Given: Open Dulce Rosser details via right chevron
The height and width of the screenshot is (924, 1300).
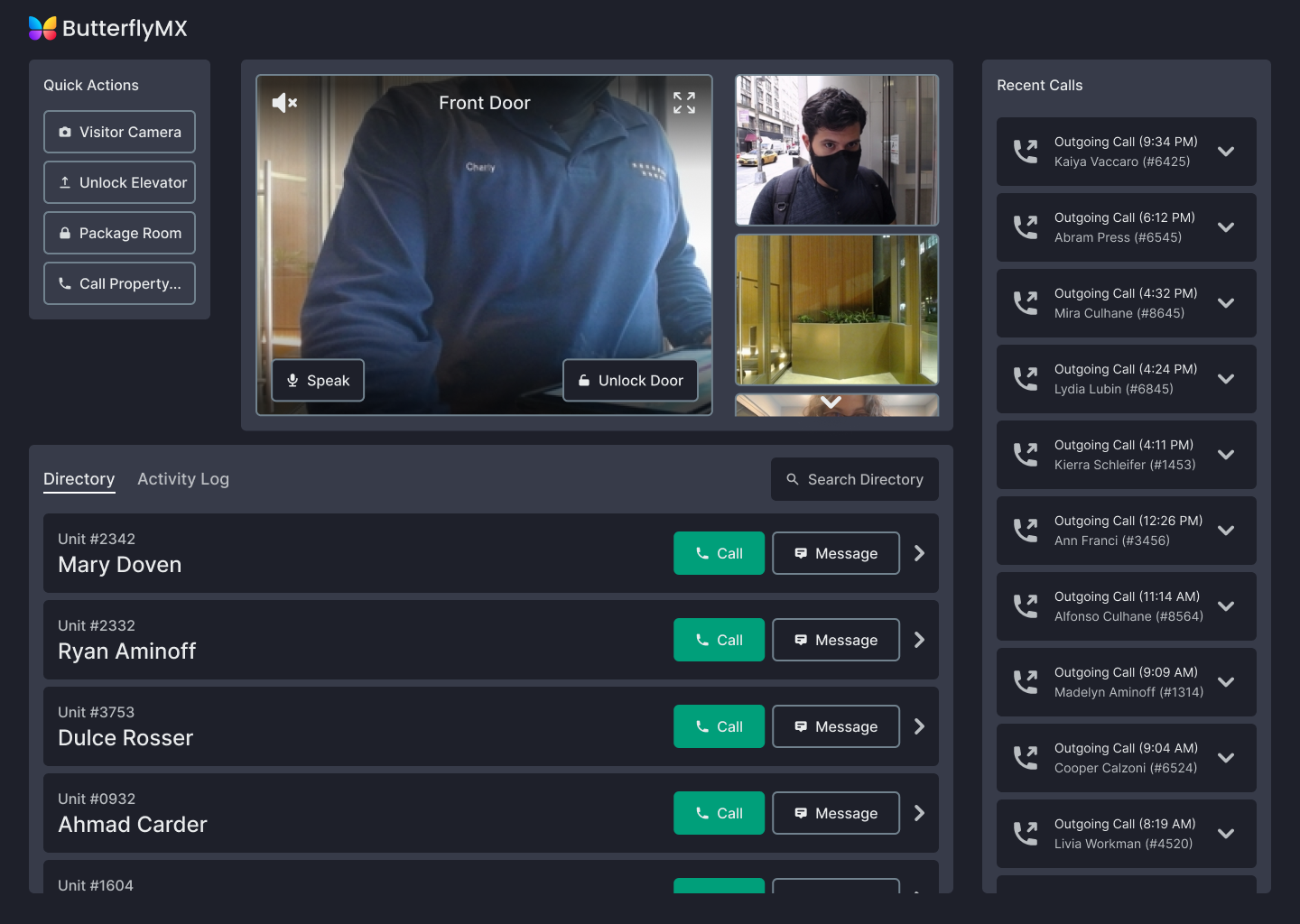Looking at the screenshot, I should 919,726.
